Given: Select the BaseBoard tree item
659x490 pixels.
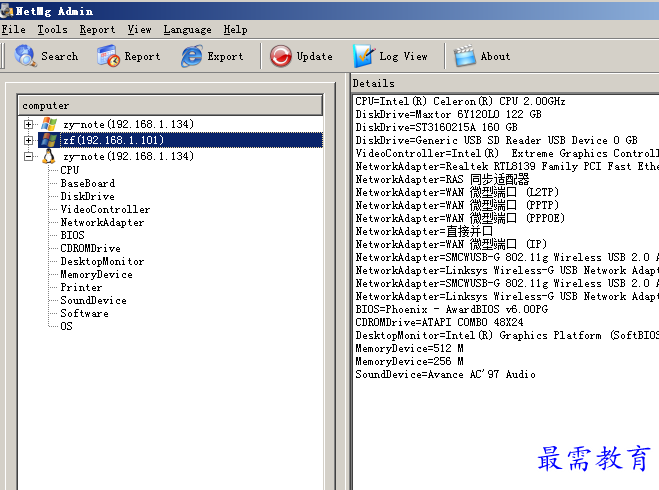Looking at the screenshot, I should pos(87,183).
